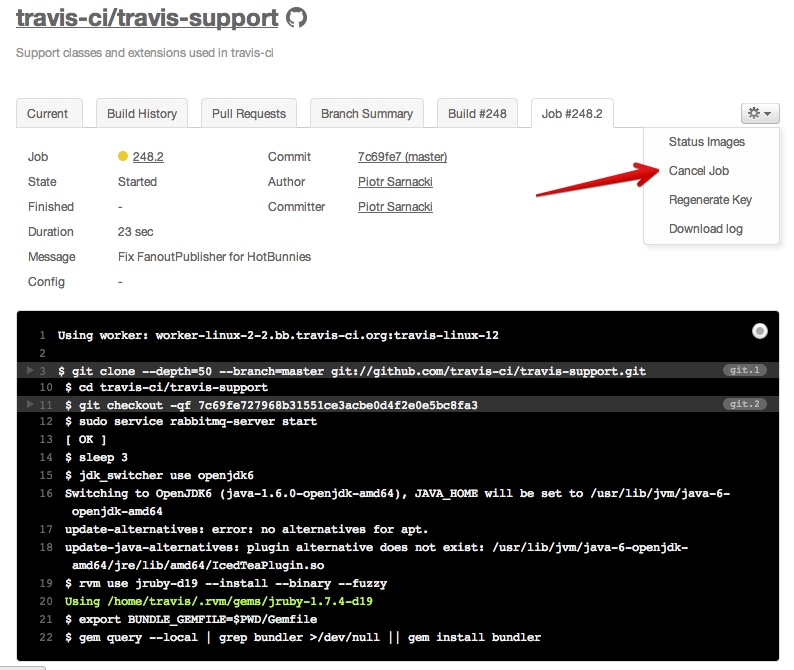Click the 'sleep 3' log line

(96, 457)
